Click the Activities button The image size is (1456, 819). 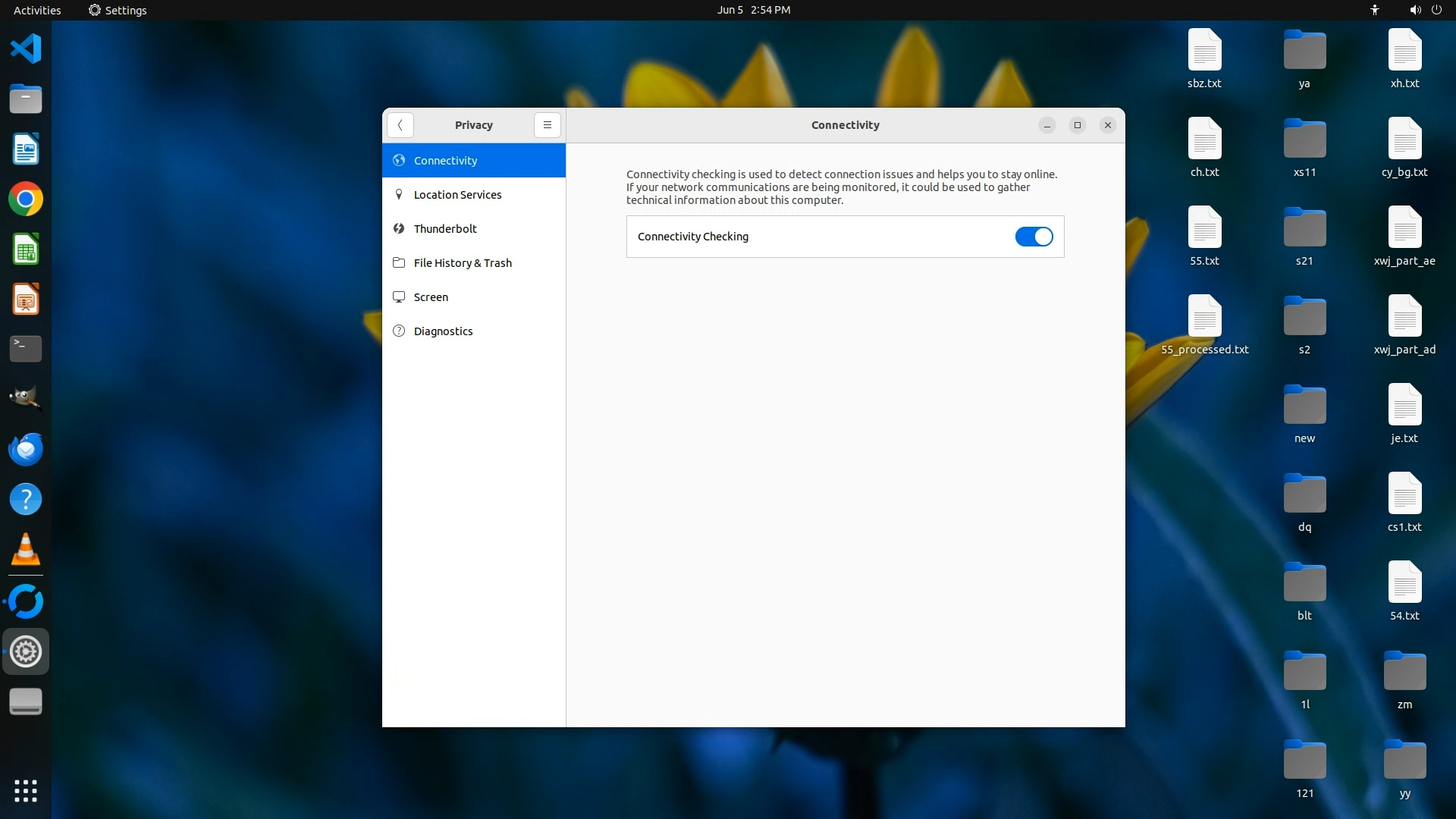[37, 10]
